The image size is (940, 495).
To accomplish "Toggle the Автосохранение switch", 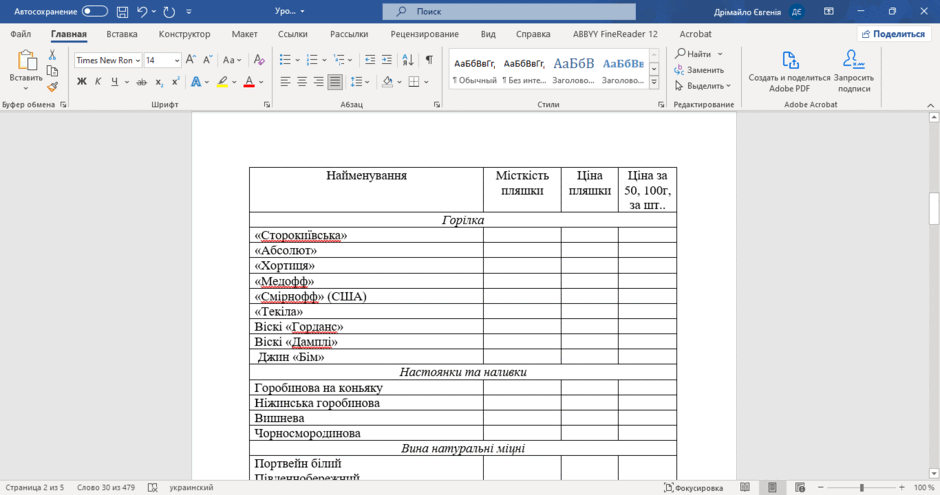I will (x=95, y=11).
